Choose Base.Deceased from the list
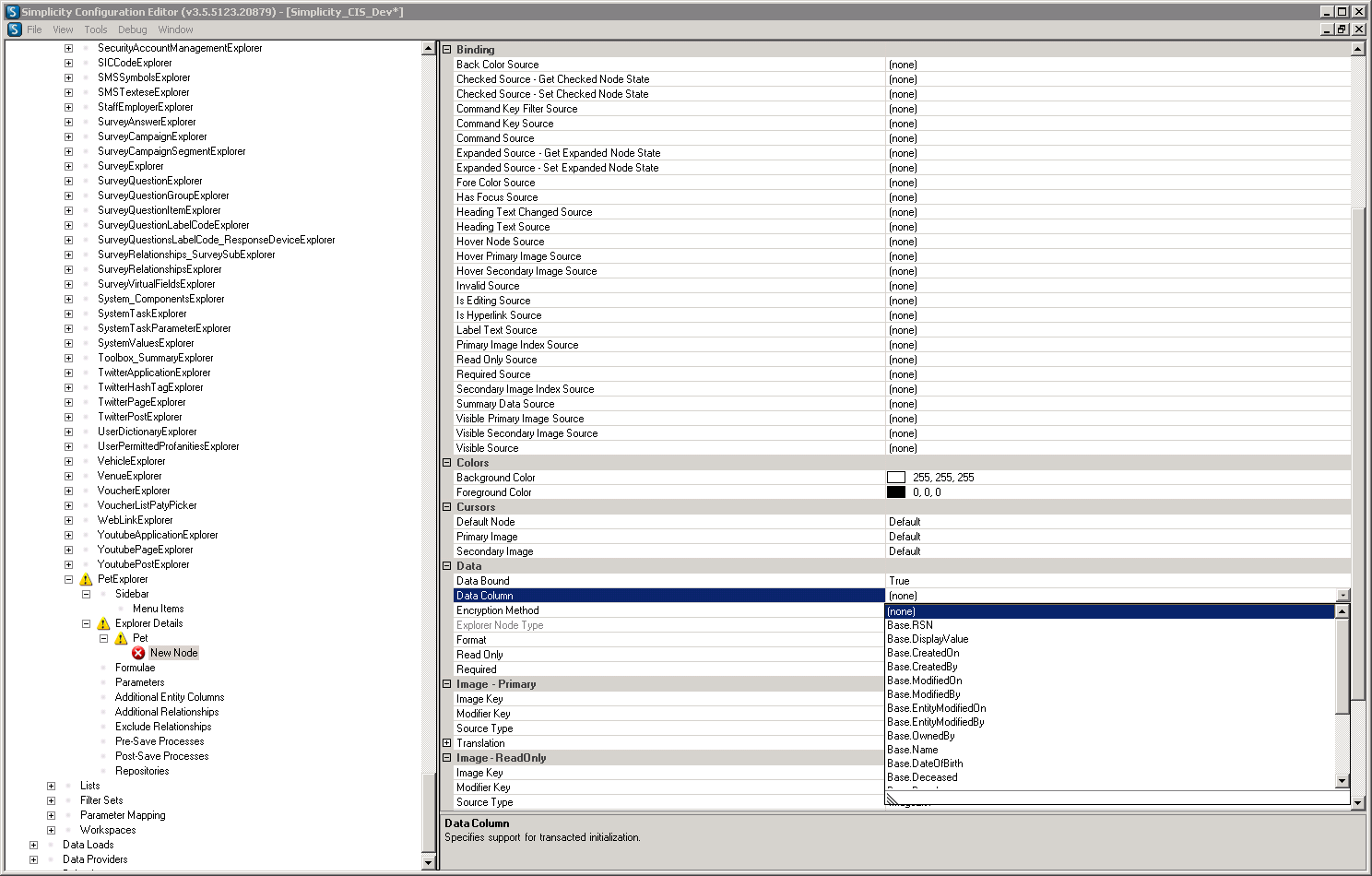Viewport: 1372px width, 876px height. (x=1110, y=777)
